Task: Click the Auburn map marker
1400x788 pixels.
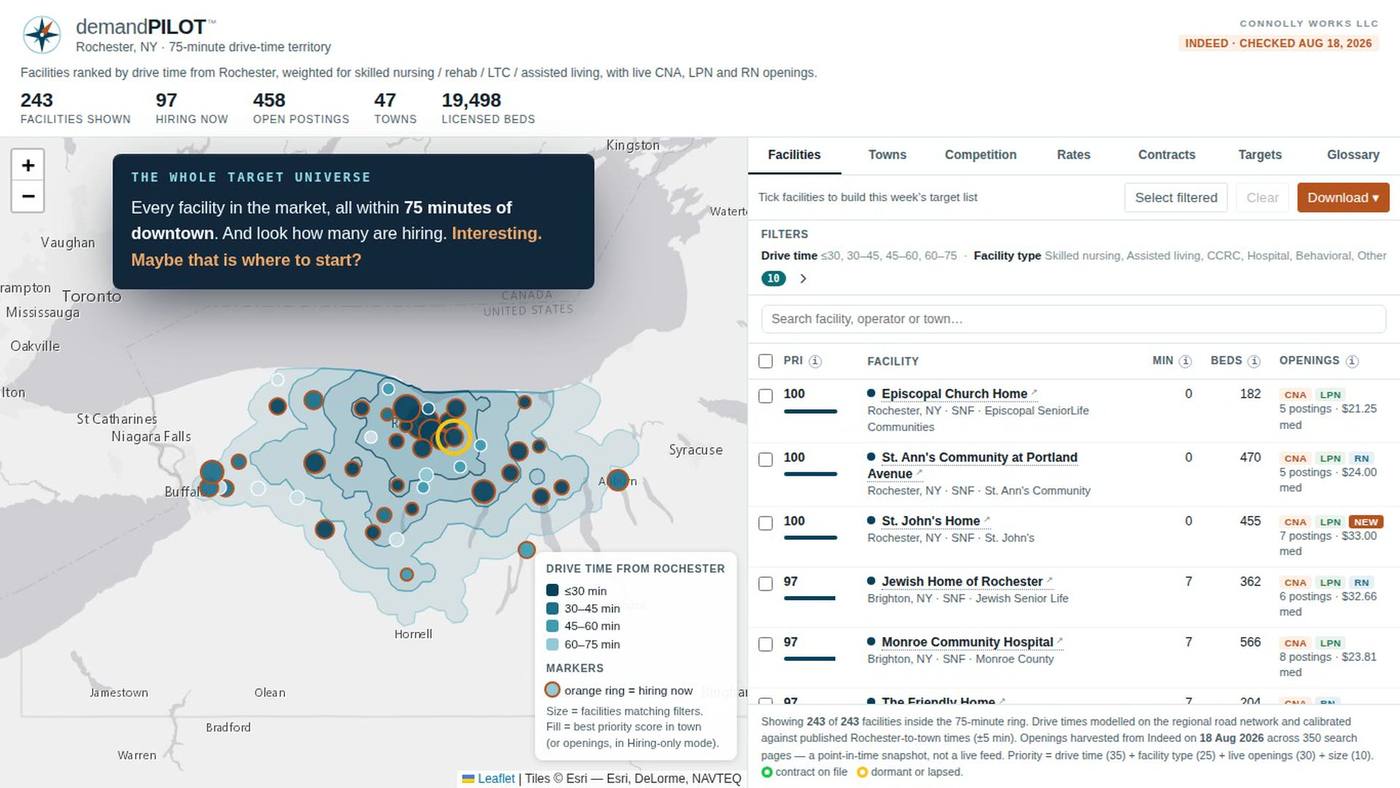Action: pos(618,480)
